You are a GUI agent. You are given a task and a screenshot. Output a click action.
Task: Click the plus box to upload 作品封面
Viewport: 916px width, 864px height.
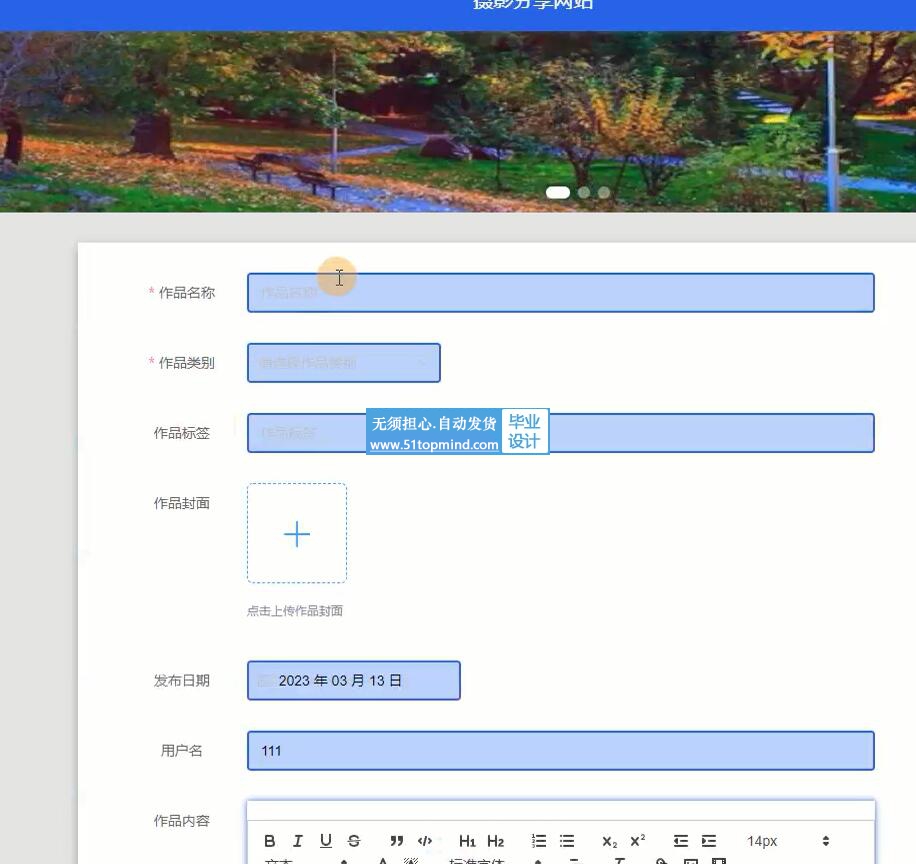coord(297,533)
